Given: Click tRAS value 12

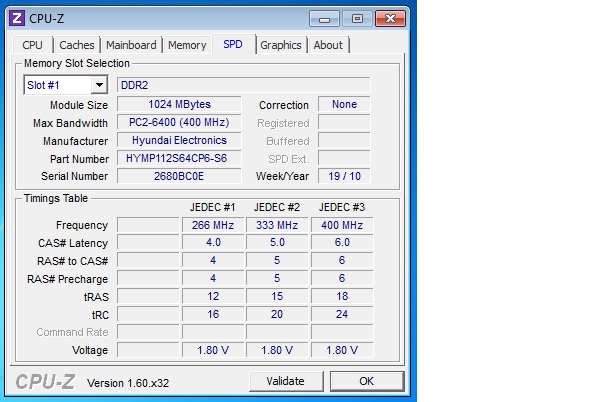Looking at the screenshot, I should tap(213, 296).
